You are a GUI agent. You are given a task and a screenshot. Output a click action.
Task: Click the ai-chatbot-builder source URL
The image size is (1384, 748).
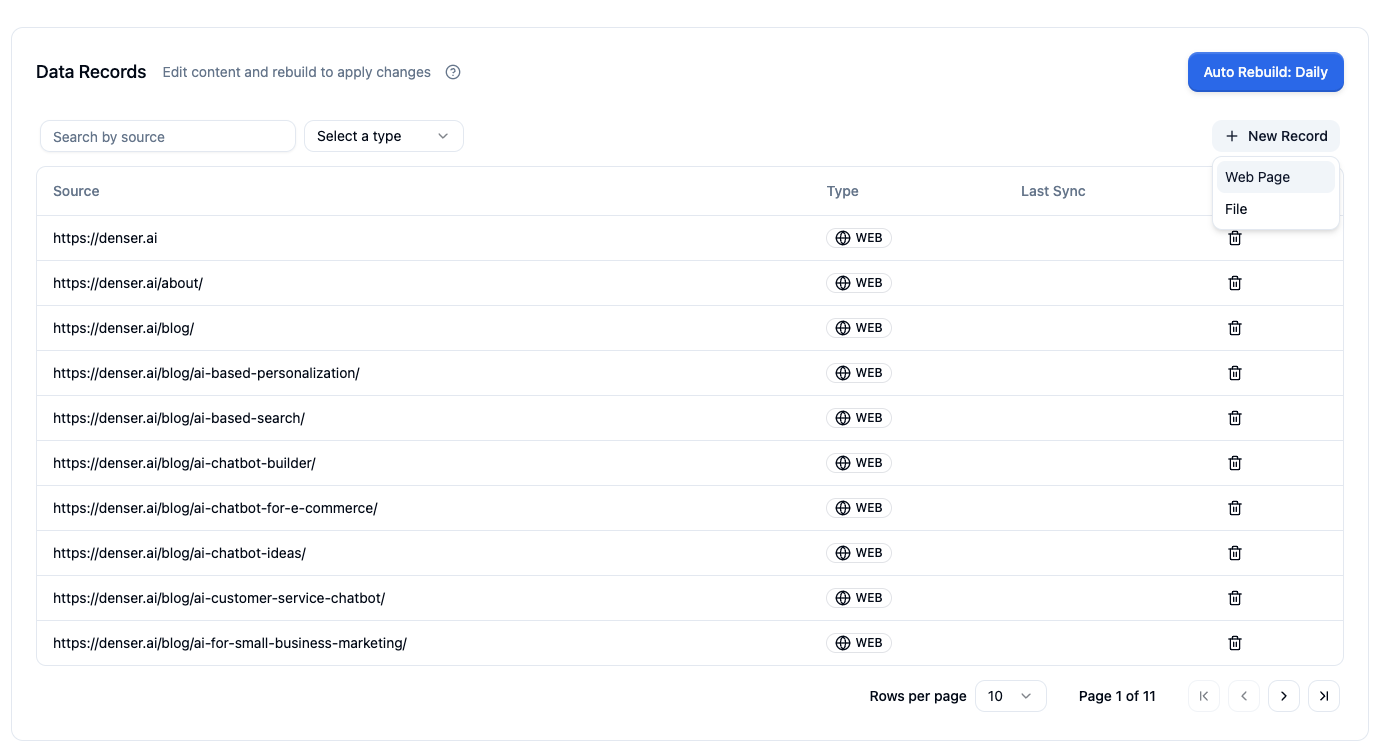click(184, 463)
